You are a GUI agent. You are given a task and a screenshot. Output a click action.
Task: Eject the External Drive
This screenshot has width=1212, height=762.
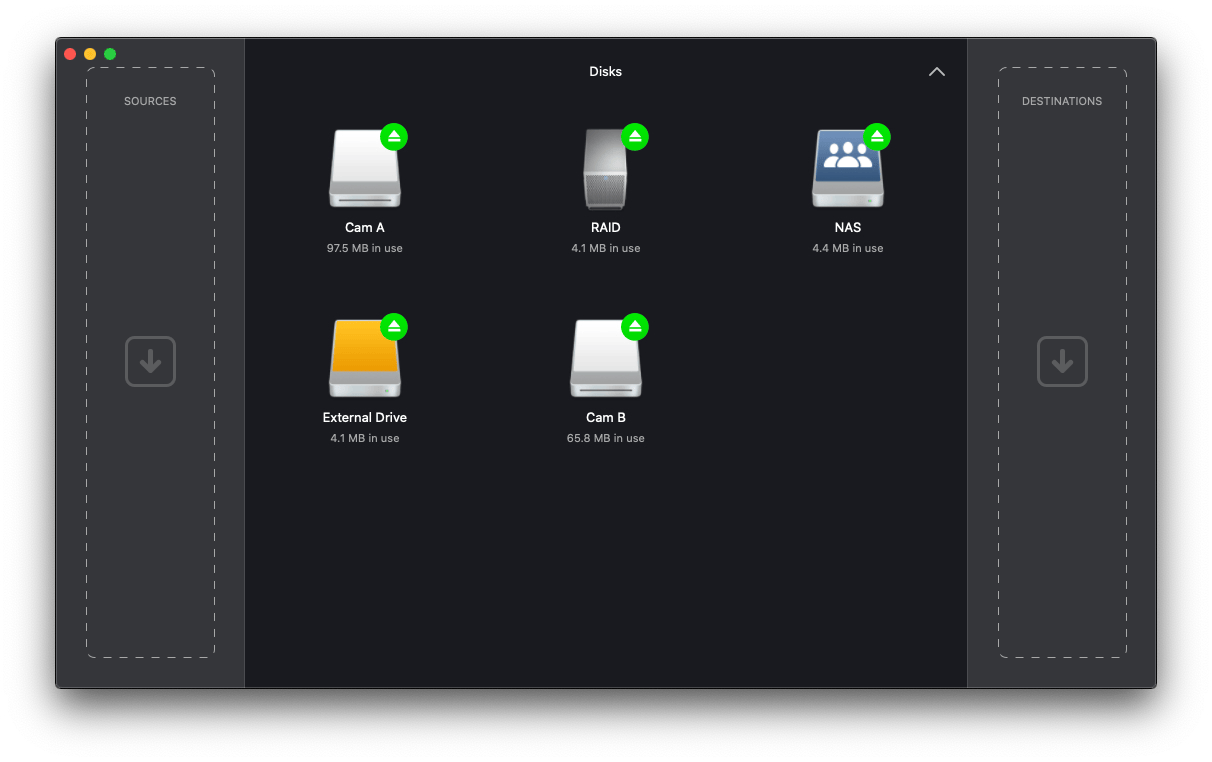point(393,327)
